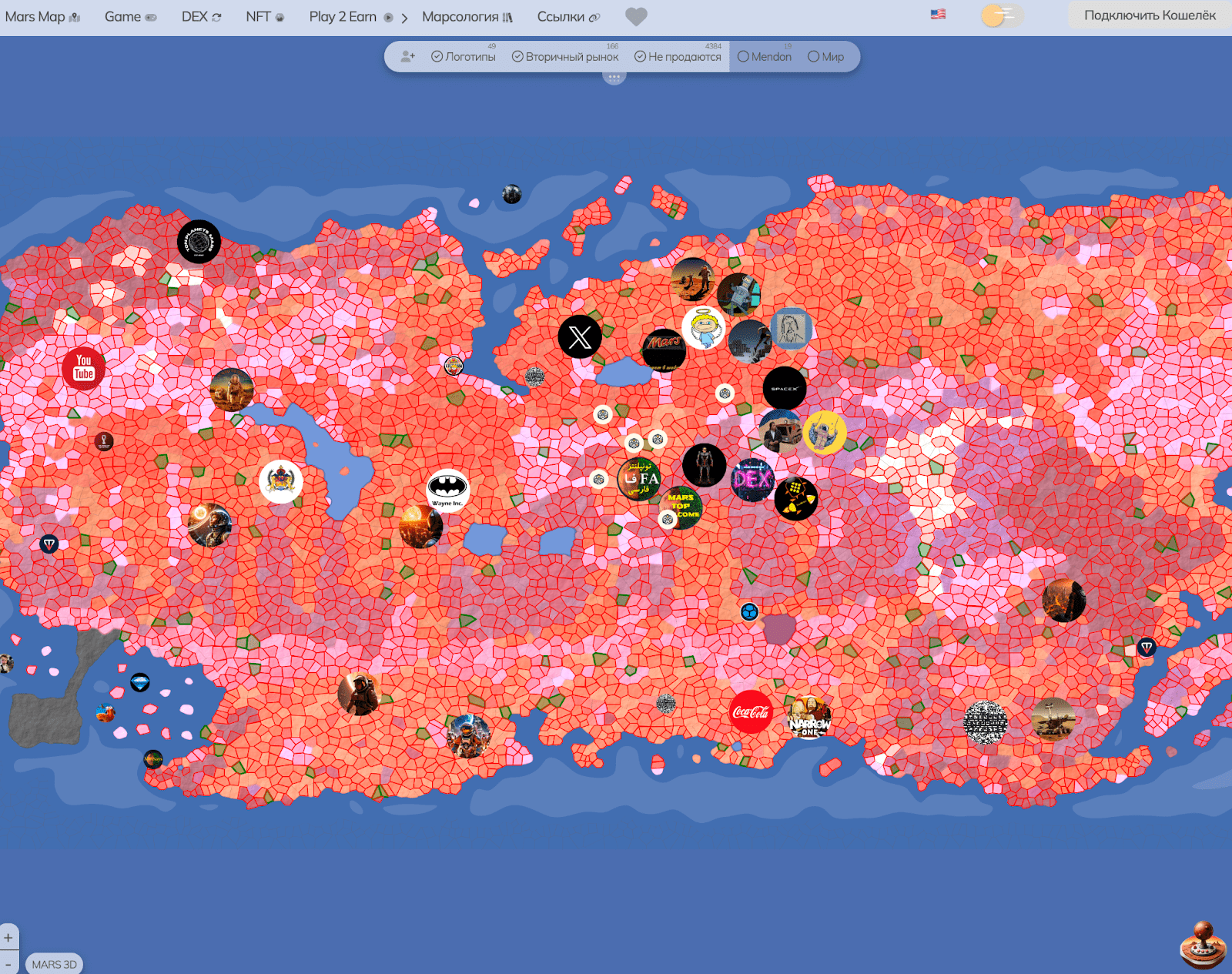Open the Марсология menu
The image size is (1232, 974).
click(467, 17)
